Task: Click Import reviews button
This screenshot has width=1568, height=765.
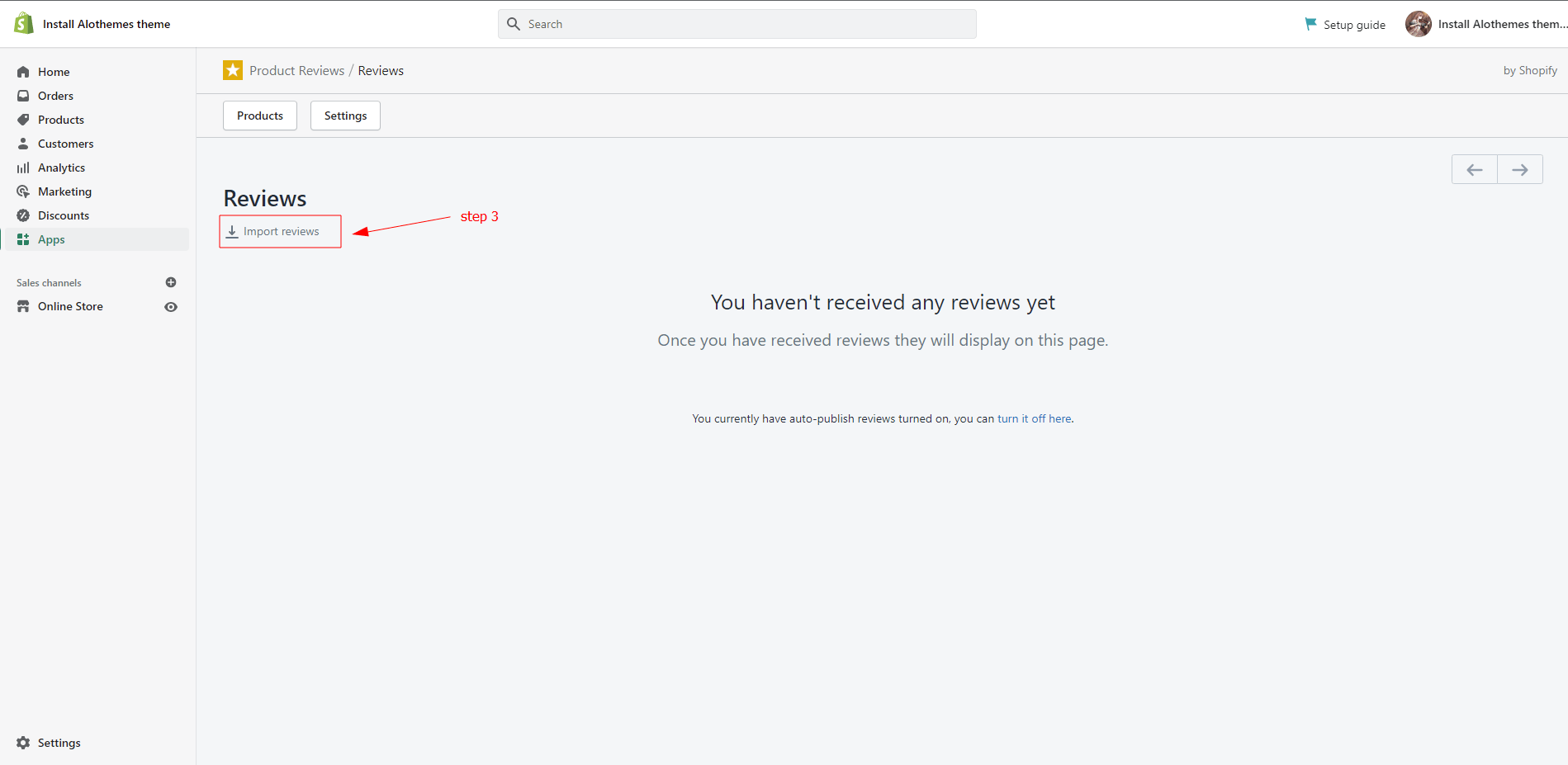Action: (x=280, y=232)
